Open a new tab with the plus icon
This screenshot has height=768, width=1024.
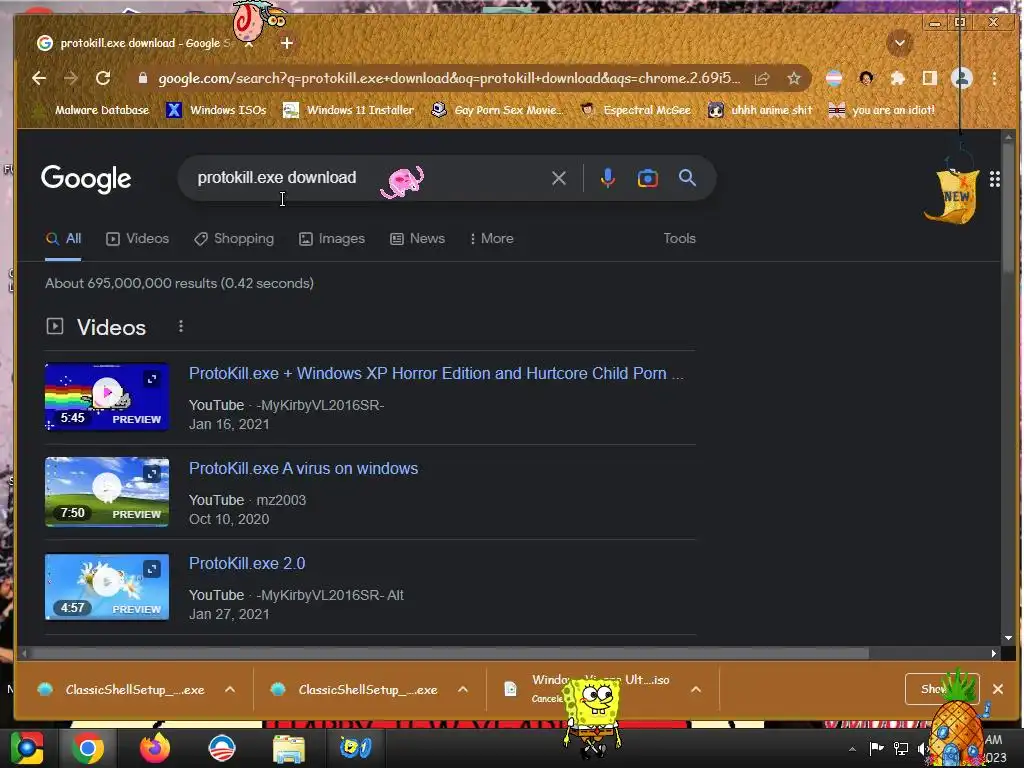coord(287,43)
